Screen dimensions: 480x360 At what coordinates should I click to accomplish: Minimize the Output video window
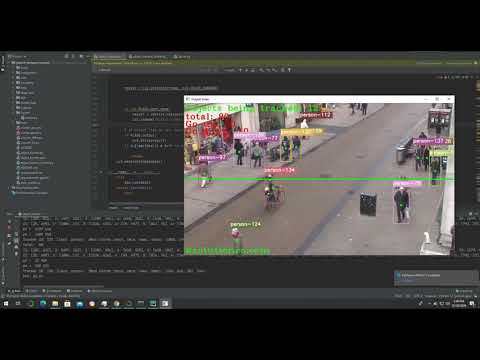pos(426,99)
